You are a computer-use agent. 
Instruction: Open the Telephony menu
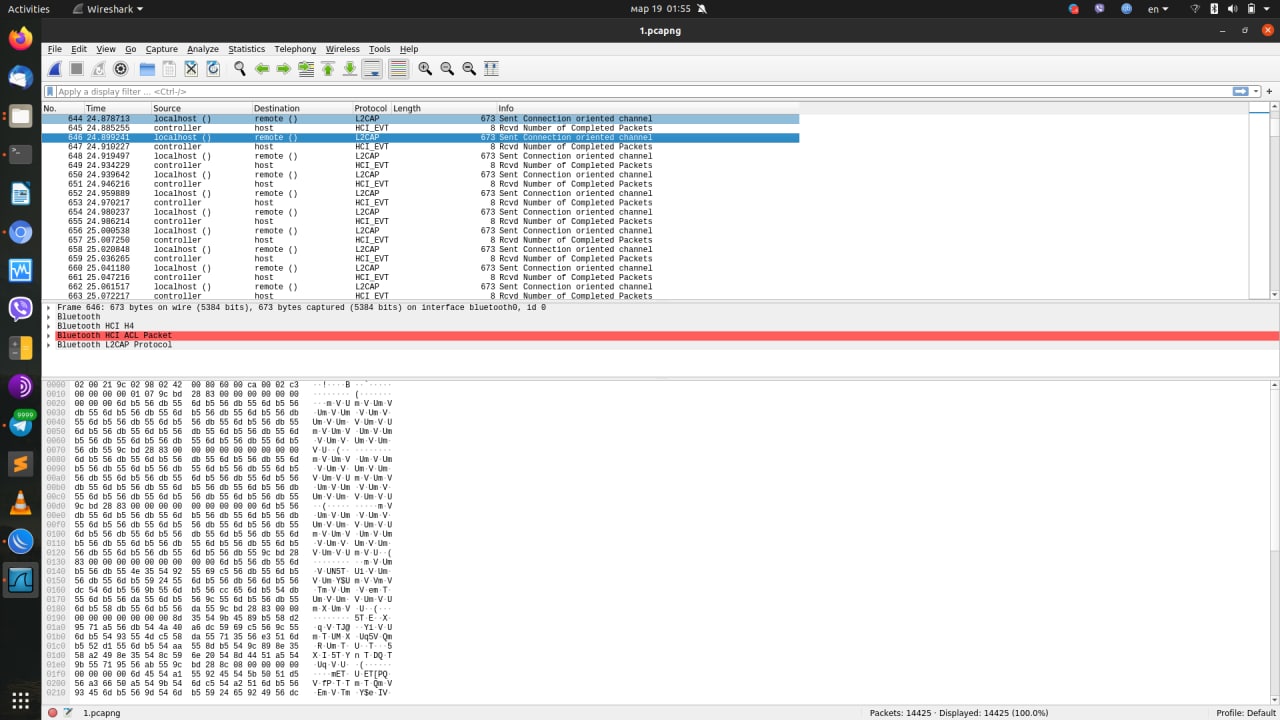[295, 49]
